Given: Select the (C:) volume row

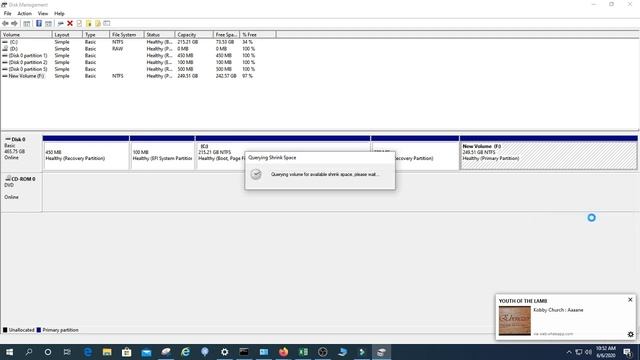Looking at the screenshot, I should click(x=129, y=42).
